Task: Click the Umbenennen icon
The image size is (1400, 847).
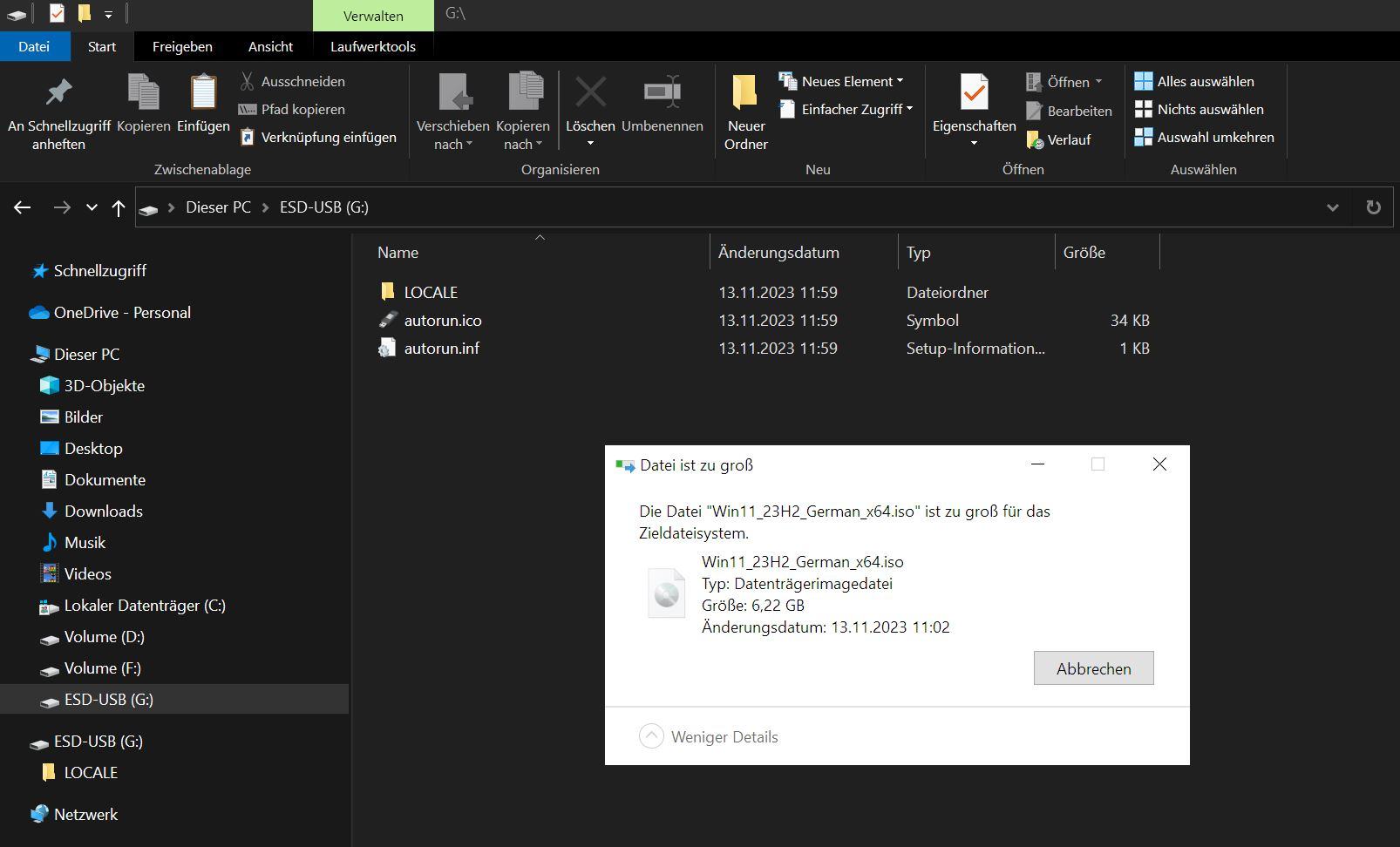Action: point(662,91)
